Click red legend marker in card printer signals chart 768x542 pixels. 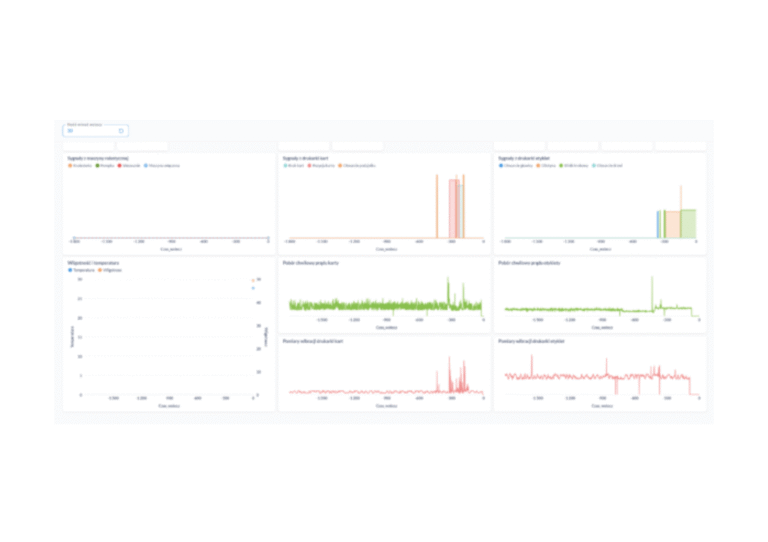coord(310,165)
